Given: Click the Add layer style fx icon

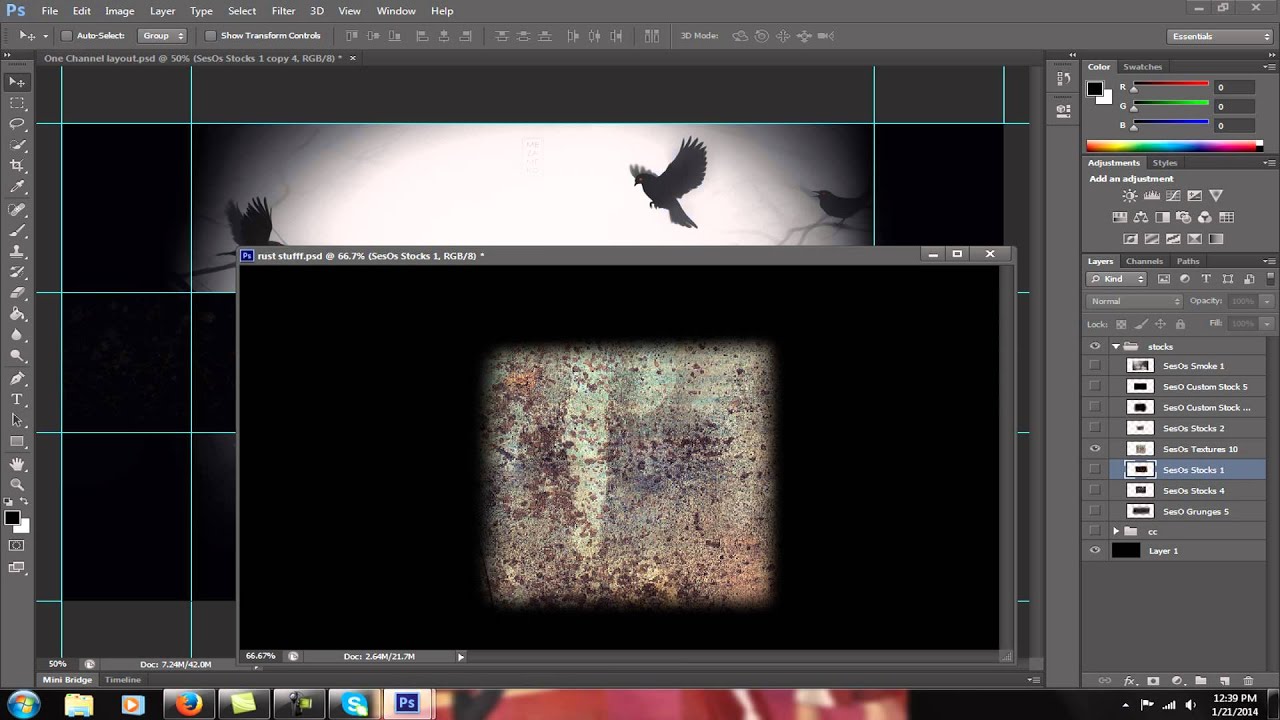Looking at the screenshot, I should (x=1130, y=681).
